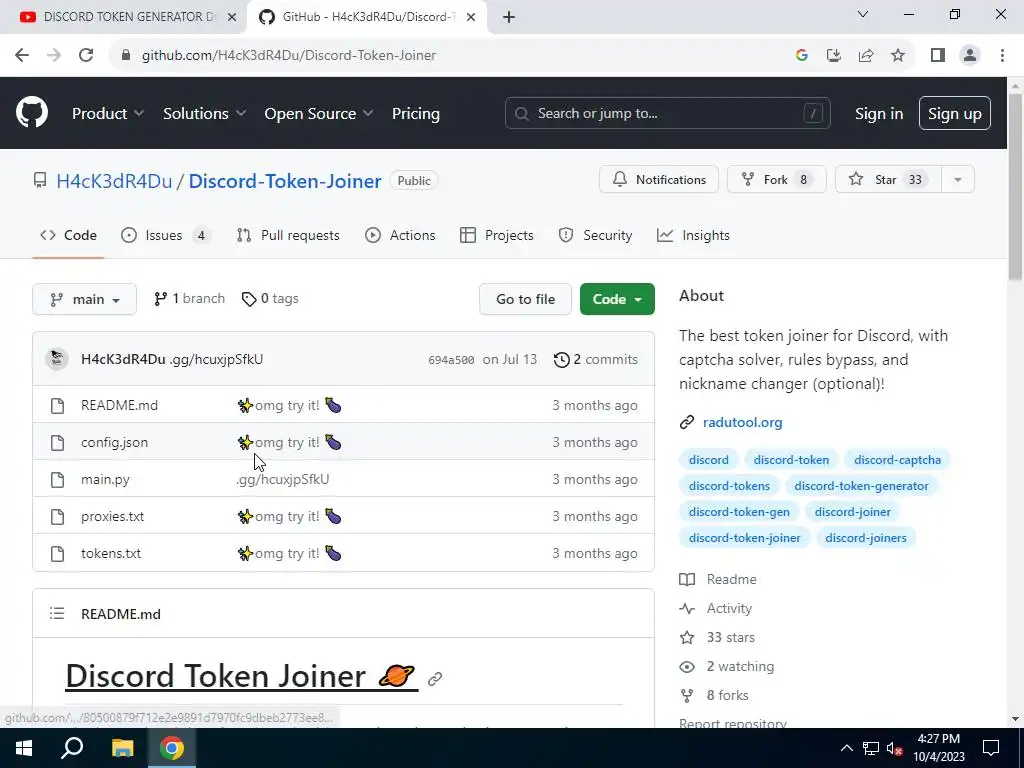This screenshot has height=768, width=1024.
Task: Click Chrome icon in taskbar
Action: tap(172, 748)
